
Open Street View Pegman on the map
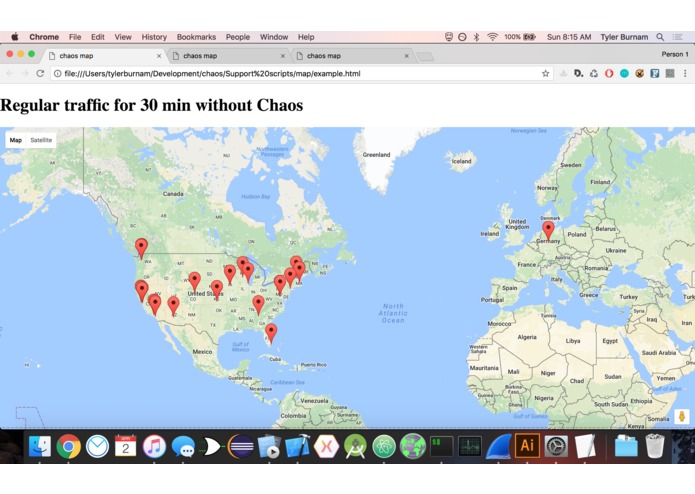[x=682, y=416]
